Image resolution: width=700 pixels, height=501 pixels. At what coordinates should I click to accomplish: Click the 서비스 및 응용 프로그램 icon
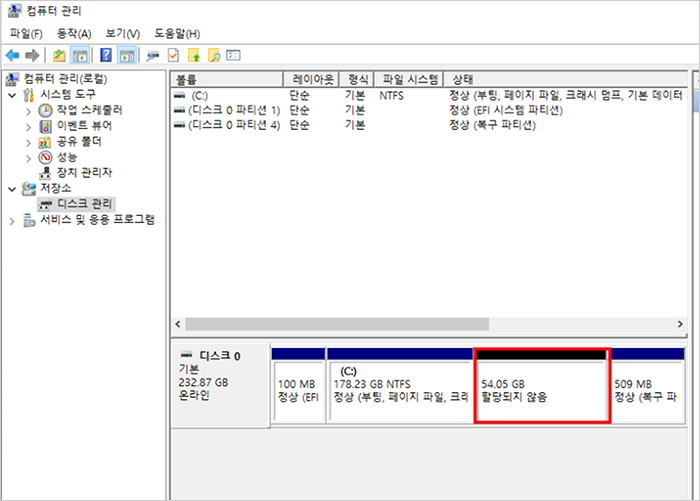click(29, 220)
